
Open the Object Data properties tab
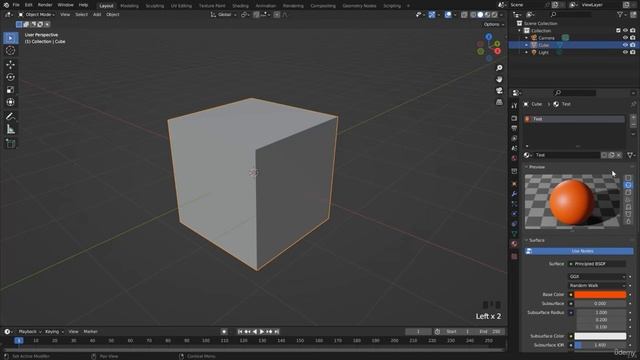pyautogui.click(x=514, y=233)
